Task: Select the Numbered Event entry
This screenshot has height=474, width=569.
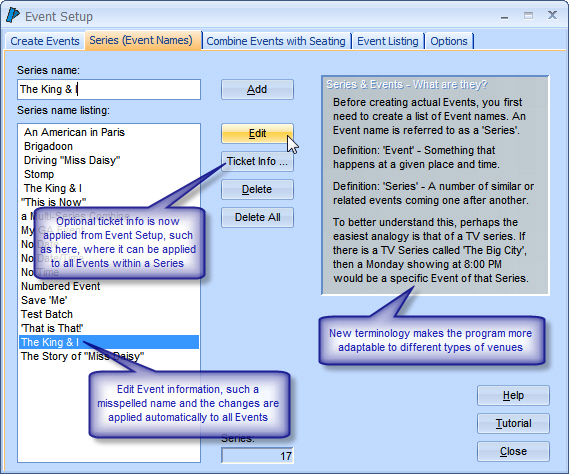Action: point(61,286)
